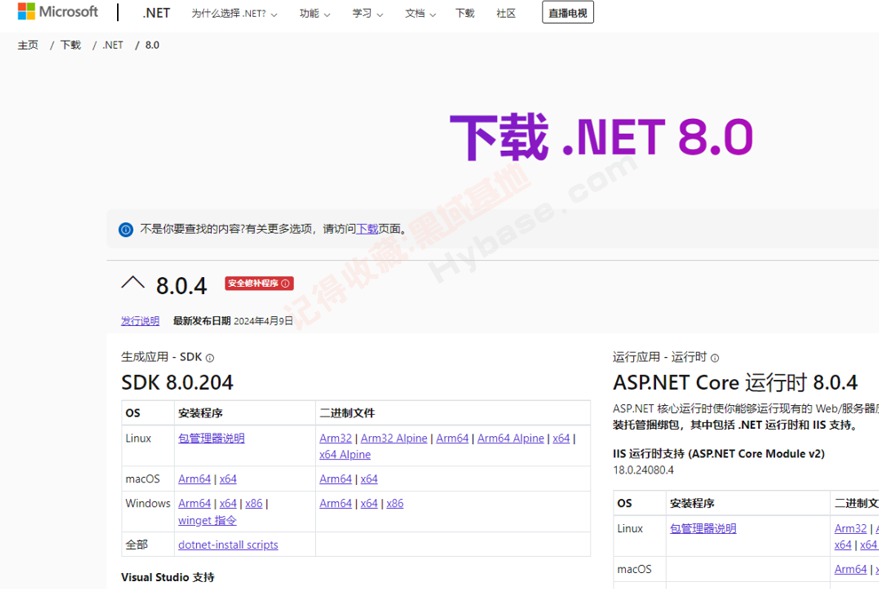Click .NET in the breadcrumb trail

(x=112, y=45)
